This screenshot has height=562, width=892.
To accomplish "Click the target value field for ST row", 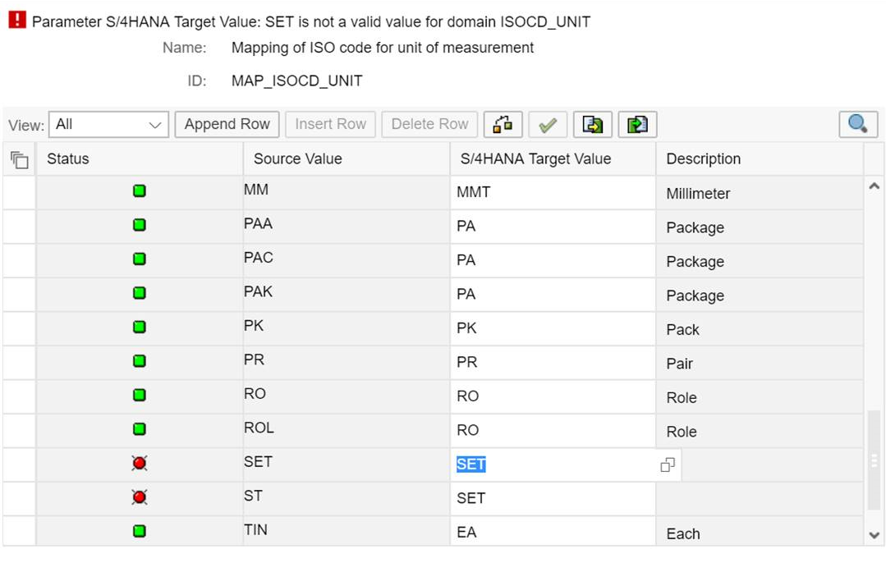I will click(x=553, y=499).
